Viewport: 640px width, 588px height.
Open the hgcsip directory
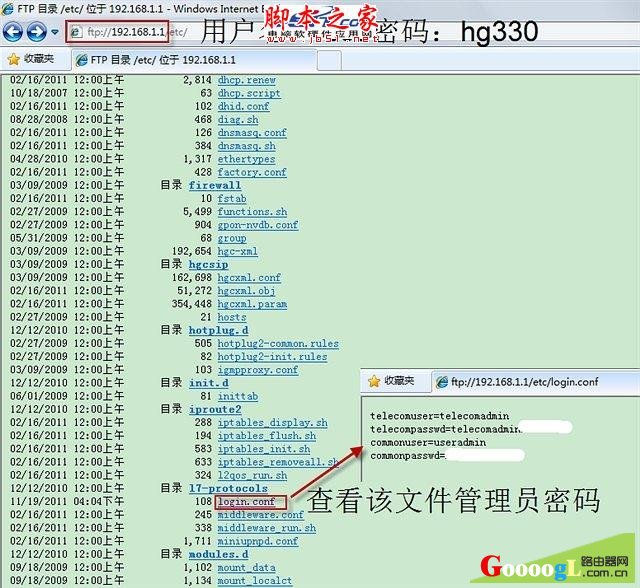[x=210, y=264]
